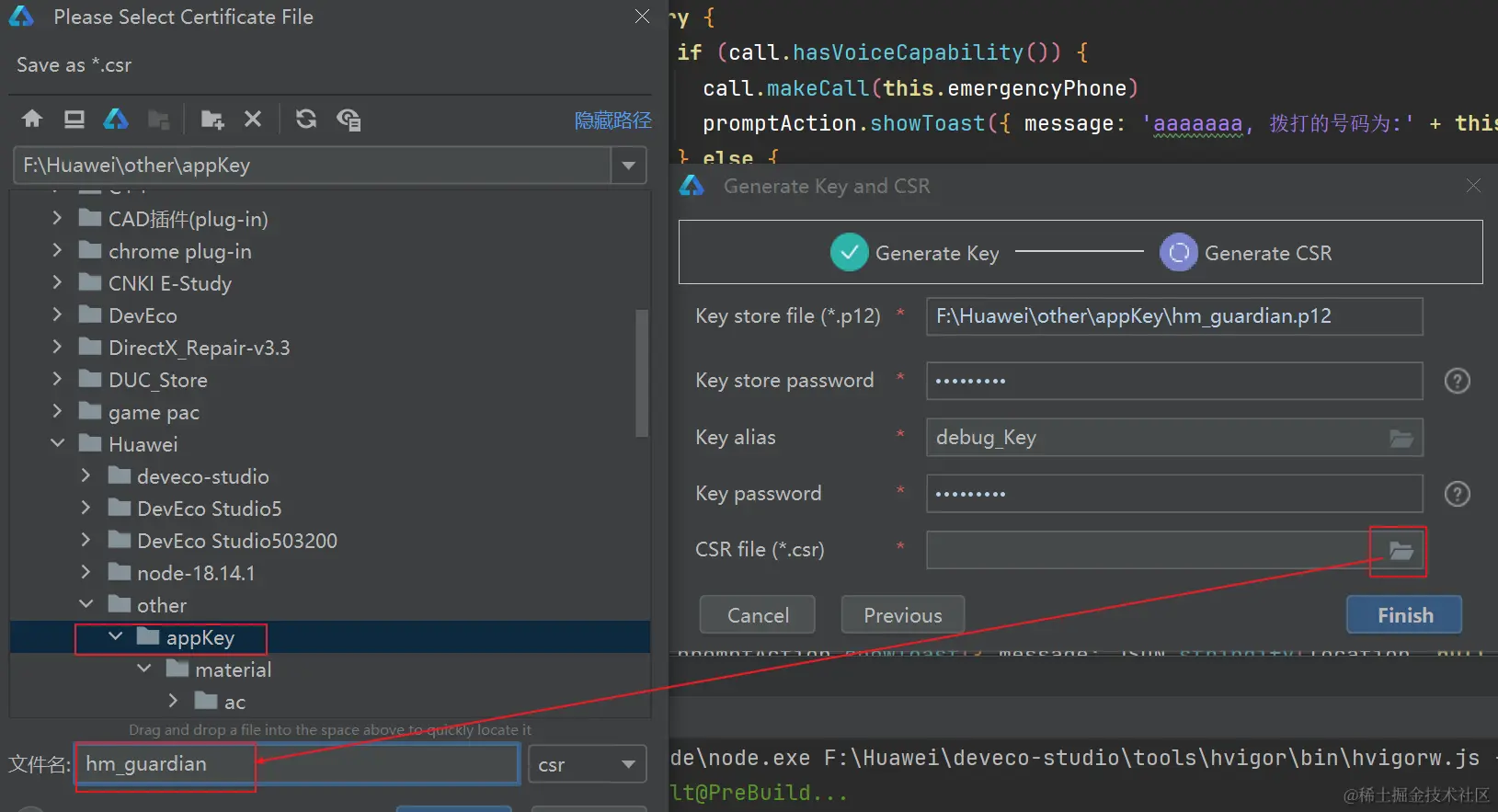Expand the DirectX_Repair-v3.3 folder
This screenshot has width=1498, height=812.
pyautogui.click(x=57, y=347)
